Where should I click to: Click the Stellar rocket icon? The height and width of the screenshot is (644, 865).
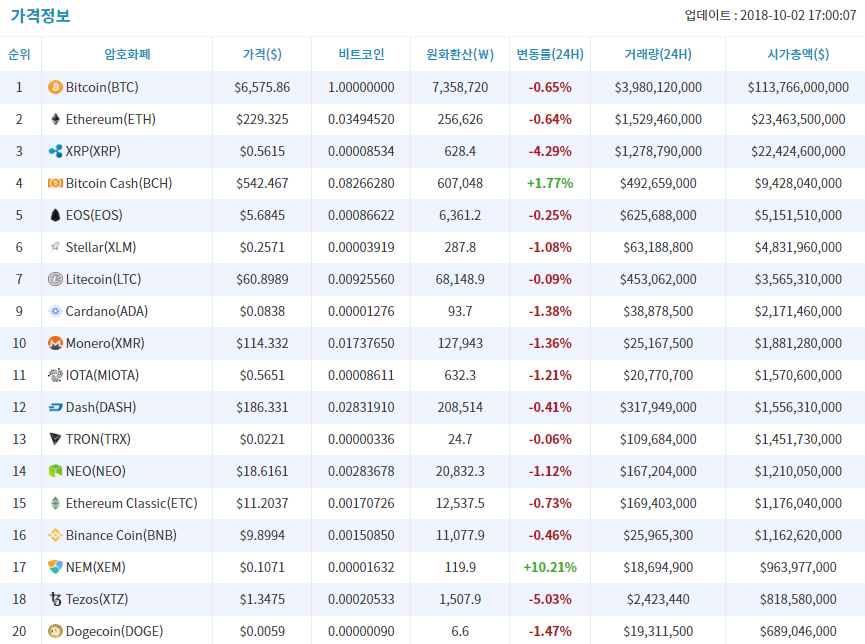(x=55, y=247)
